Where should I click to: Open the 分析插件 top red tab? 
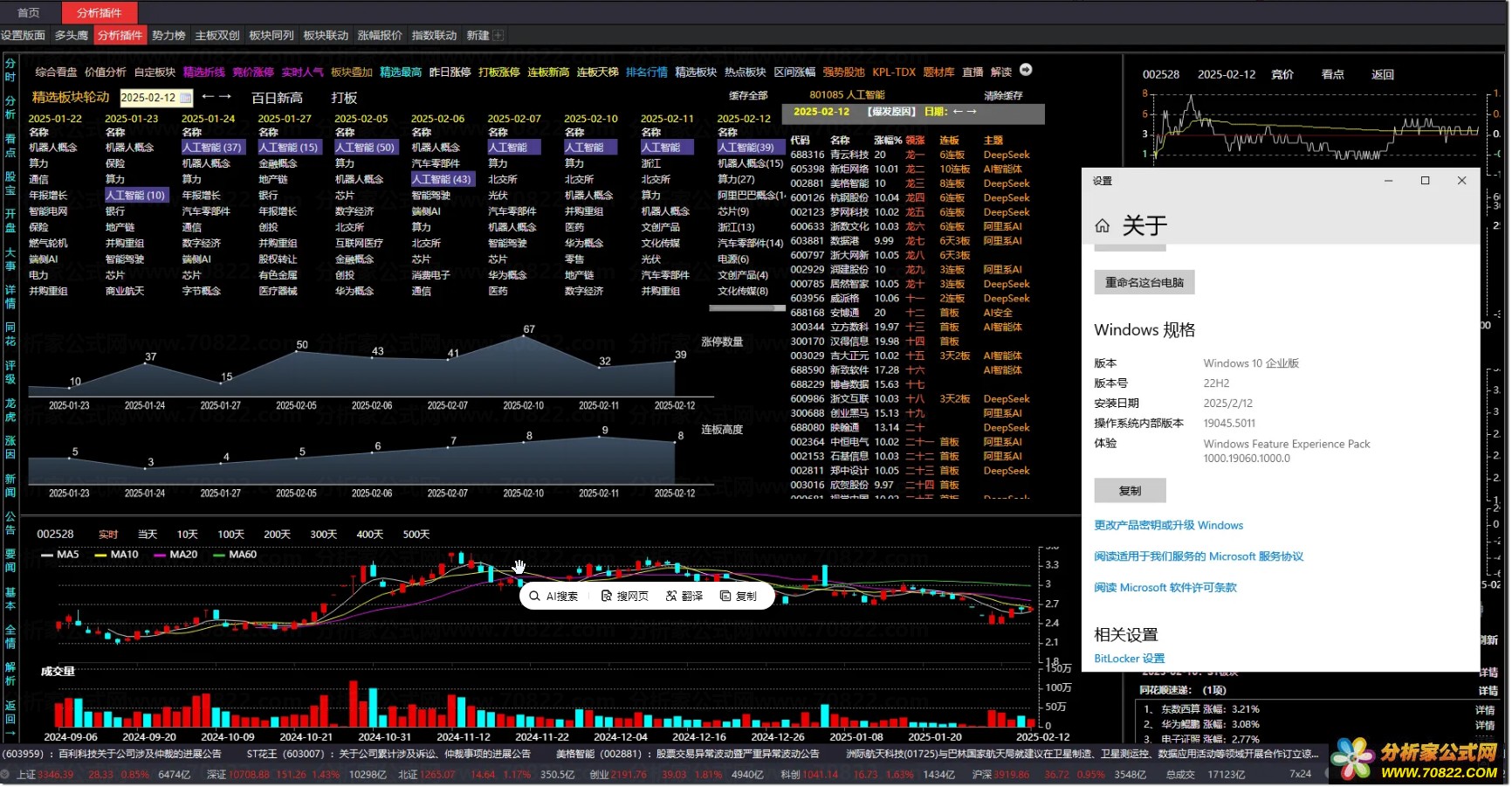pos(100,13)
